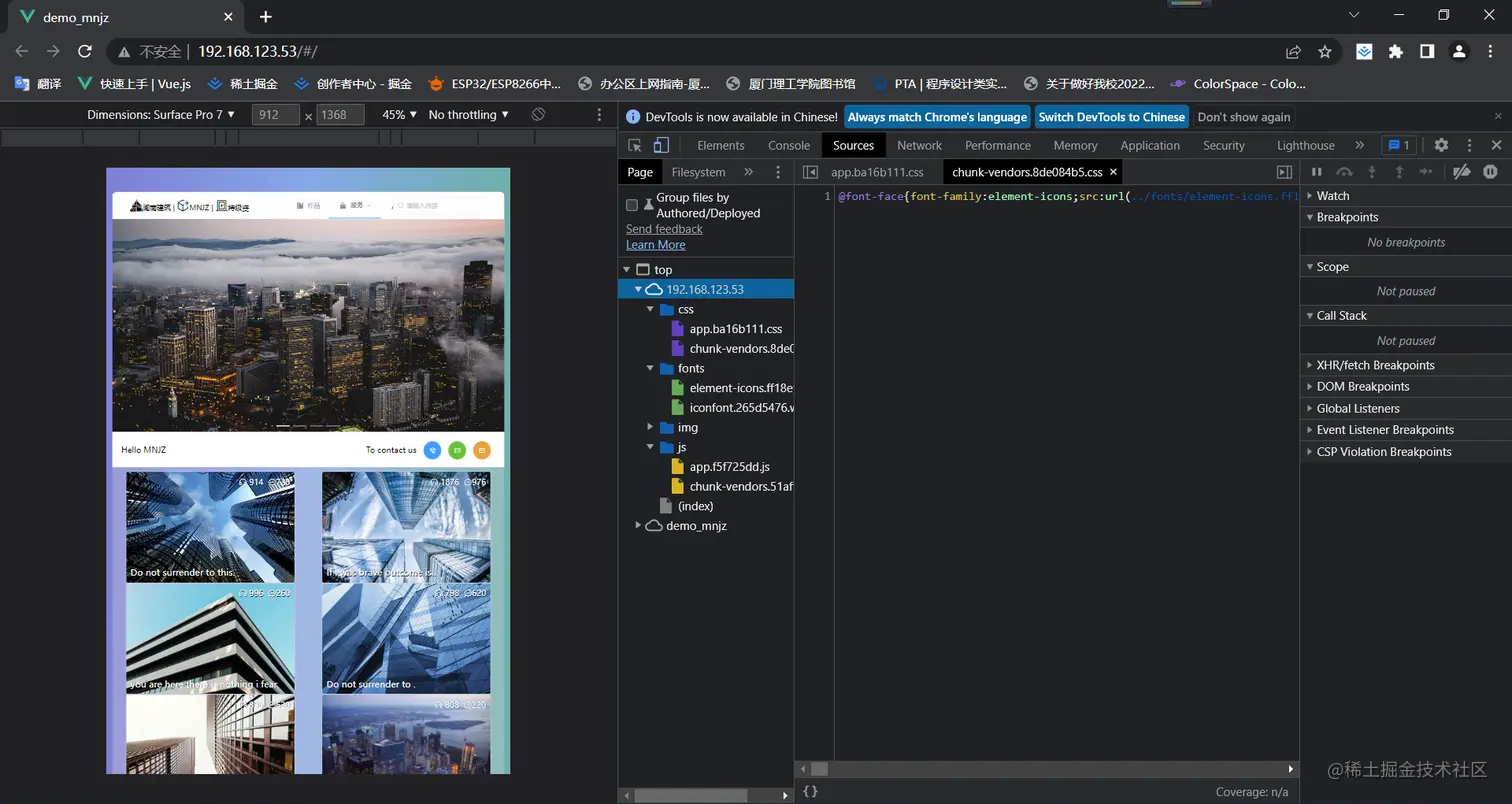Open the Dimensions Surface Pro 7 dropdown
The image size is (1512, 804).
pyautogui.click(x=161, y=115)
